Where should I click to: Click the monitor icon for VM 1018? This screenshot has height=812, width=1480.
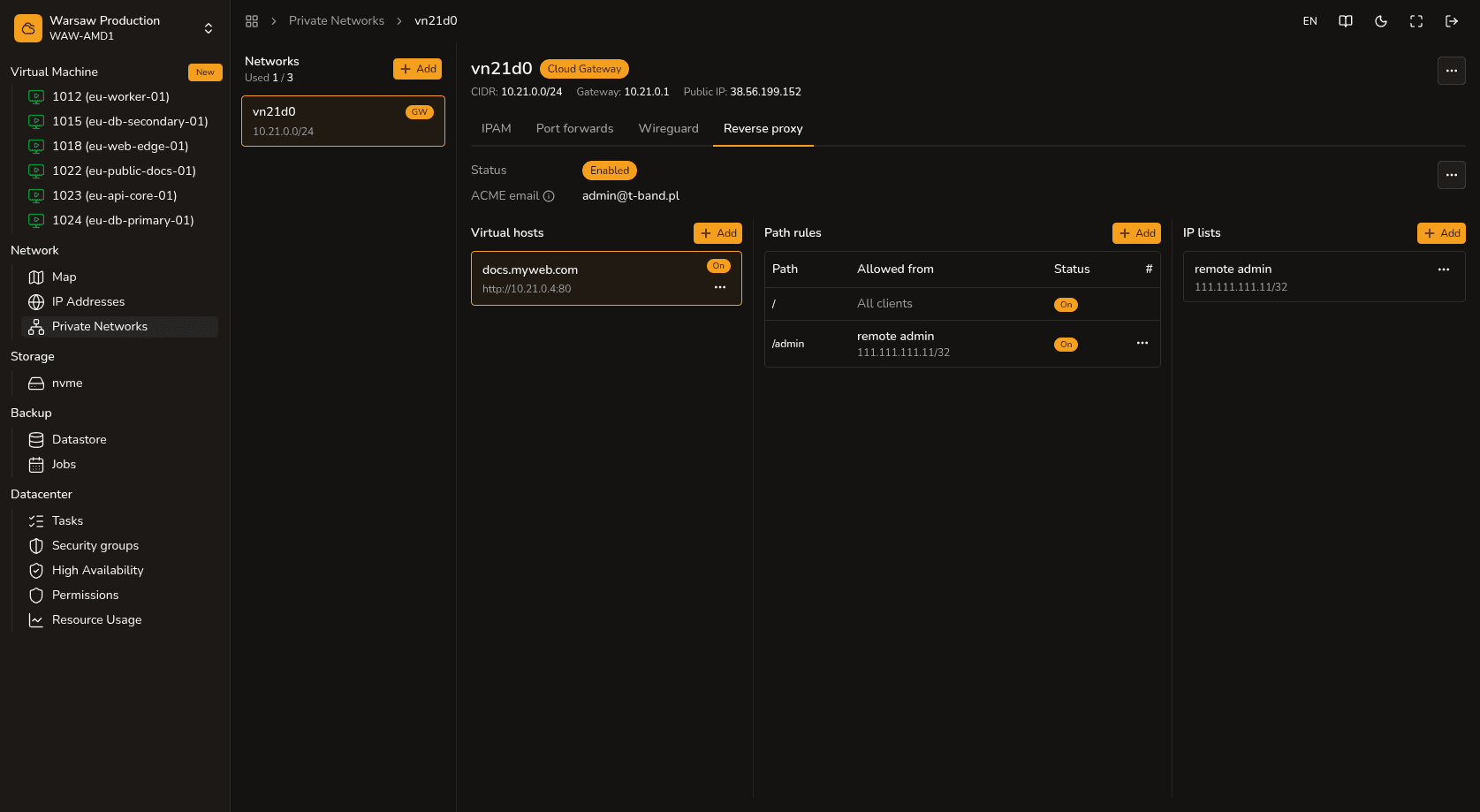(36, 146)
